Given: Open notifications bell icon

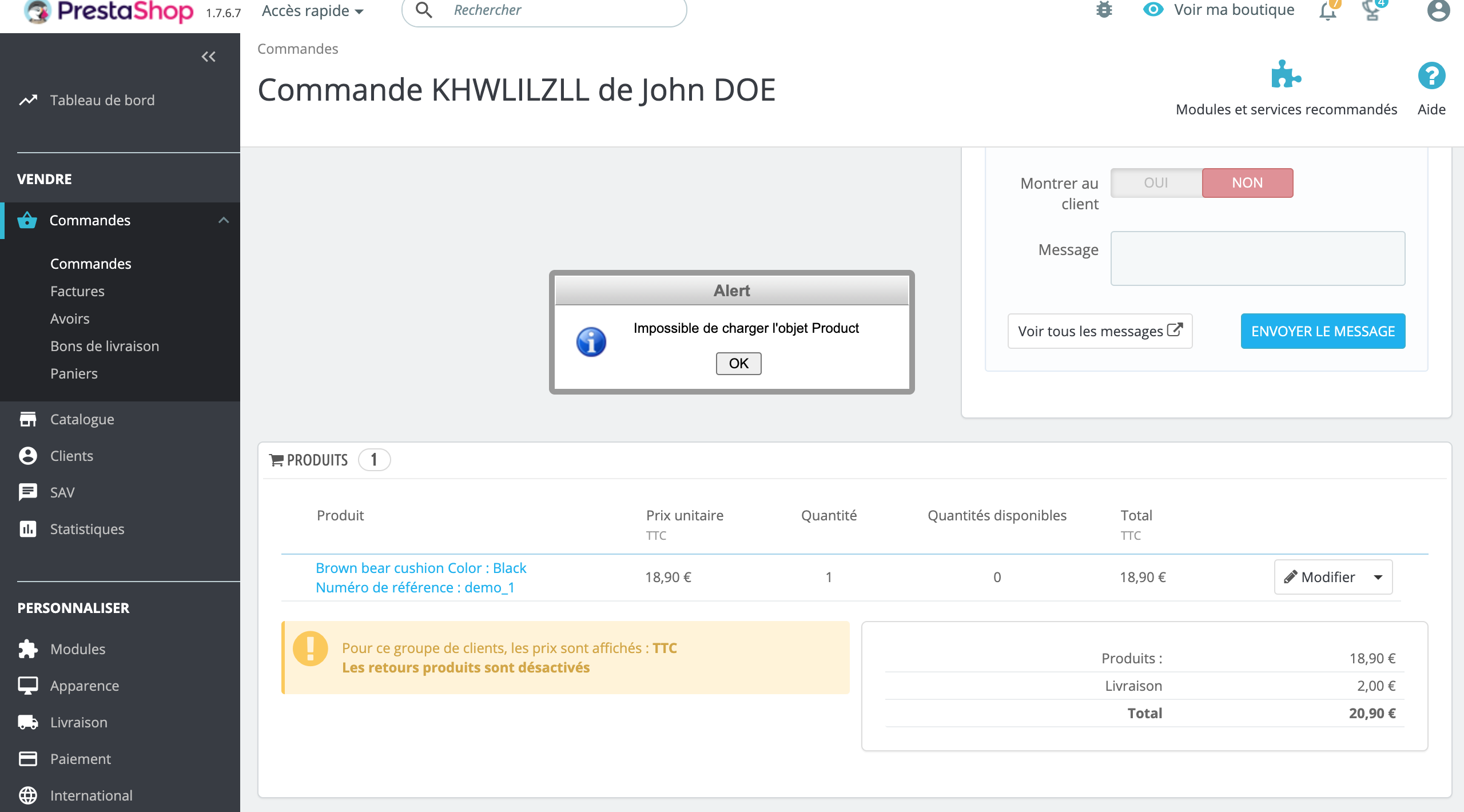Looking at the screenshot, I should pos(1327,11).
